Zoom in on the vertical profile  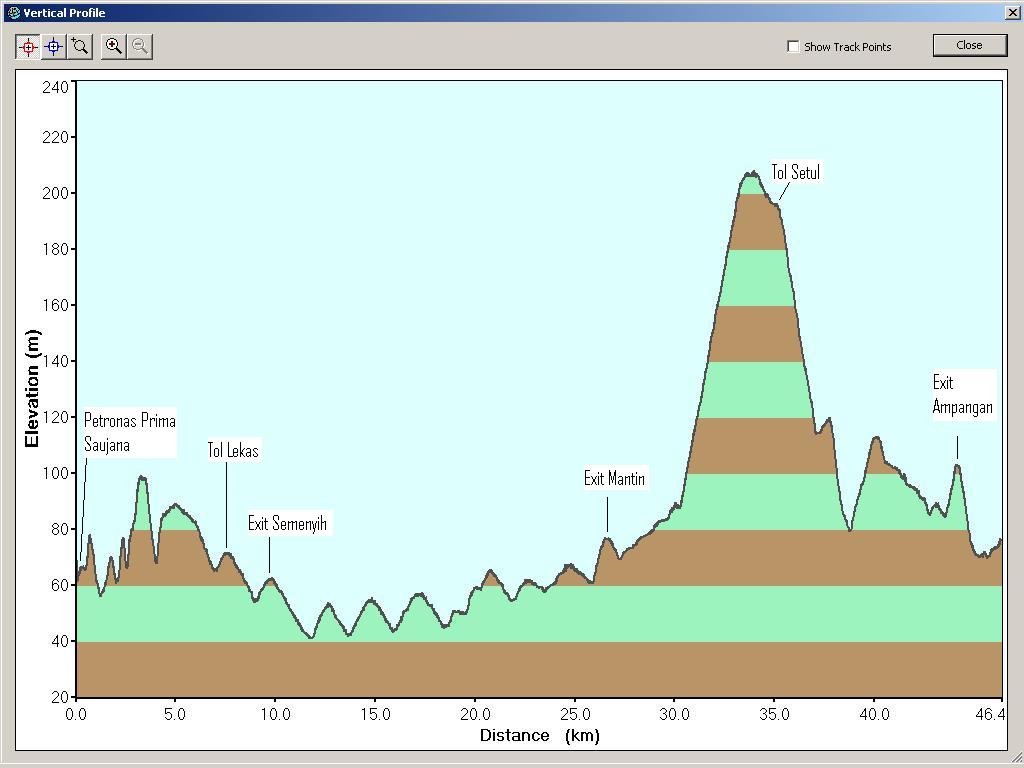pos(114,46)
